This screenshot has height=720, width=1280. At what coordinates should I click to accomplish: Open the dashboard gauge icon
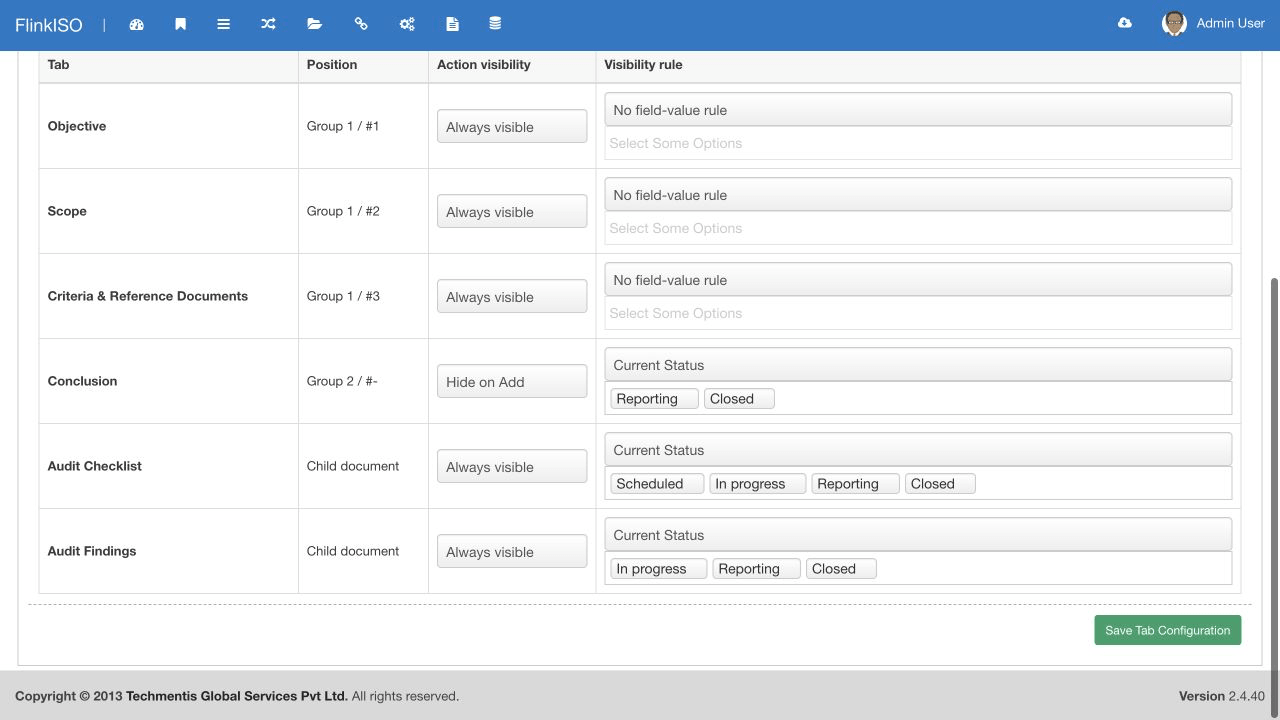pos(137,24)
